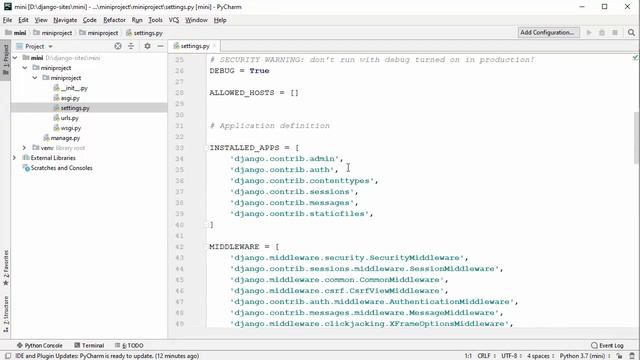The width and height of the screenshot is (640, 360).
Task: Collapse inner miniproject folder
Action: [35, 78]
